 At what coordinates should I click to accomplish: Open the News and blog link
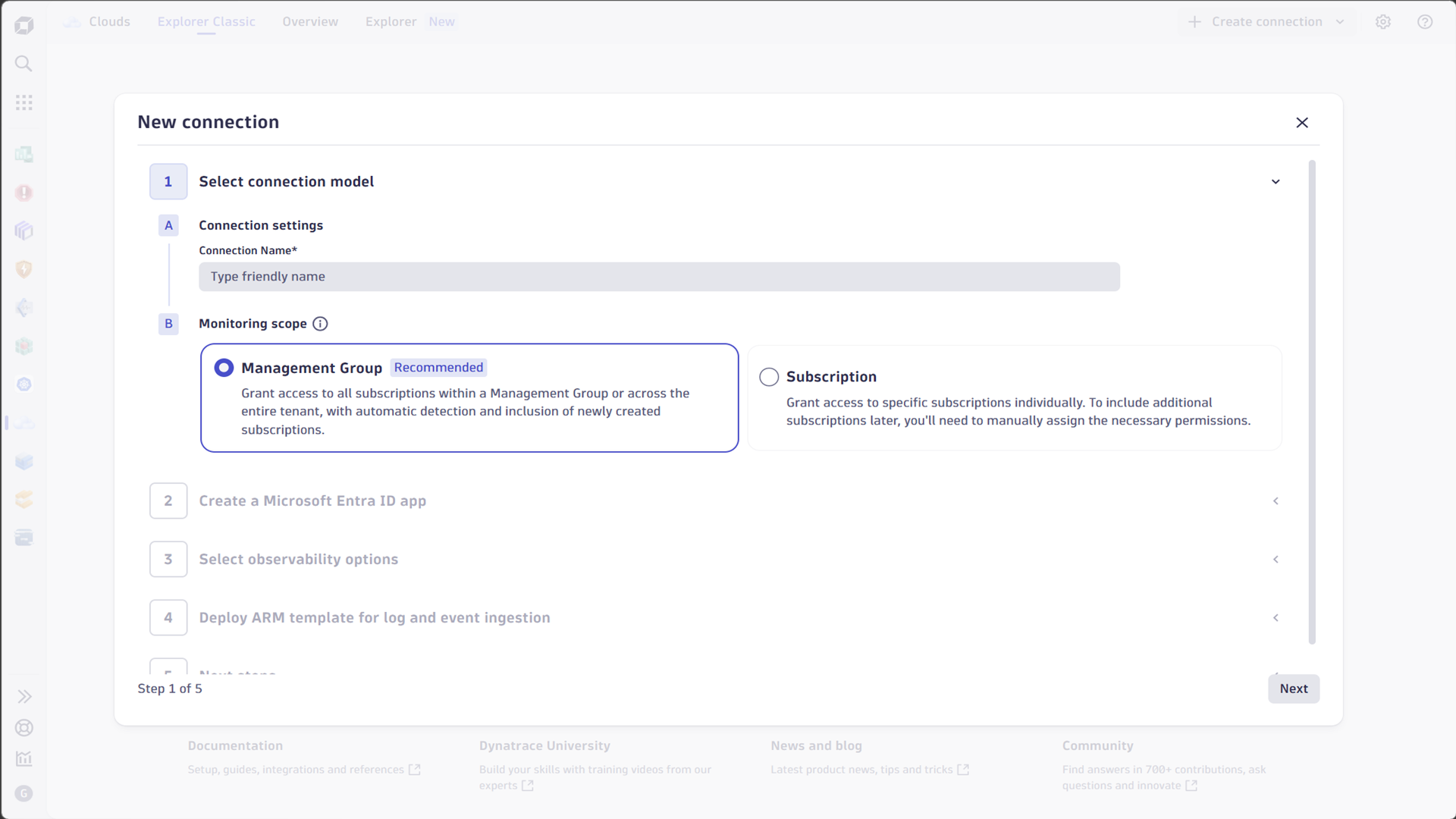click(870, 770)
